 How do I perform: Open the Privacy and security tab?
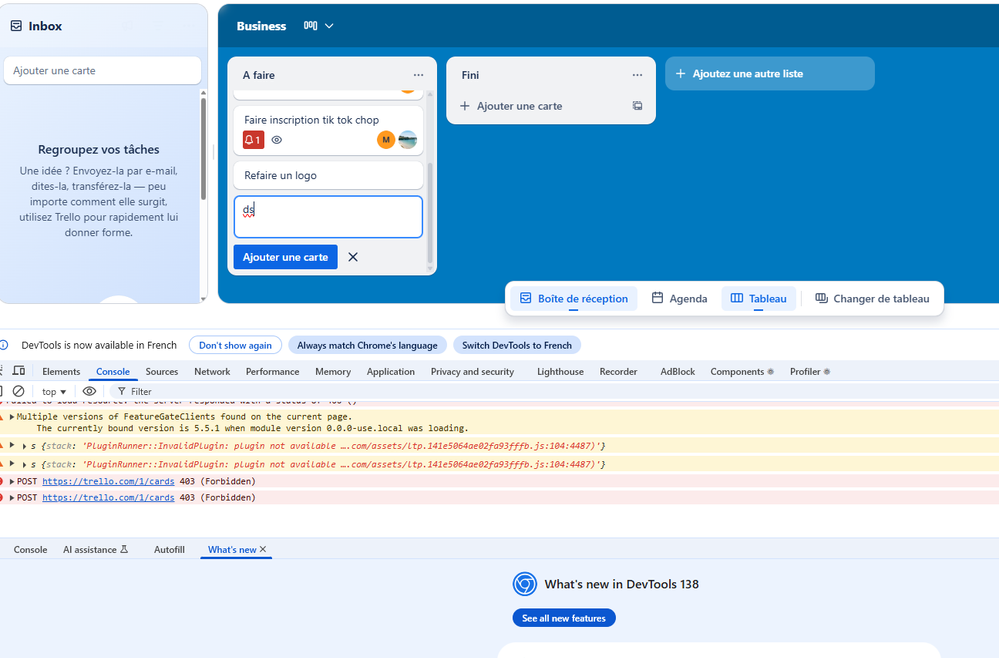point(472,371)
